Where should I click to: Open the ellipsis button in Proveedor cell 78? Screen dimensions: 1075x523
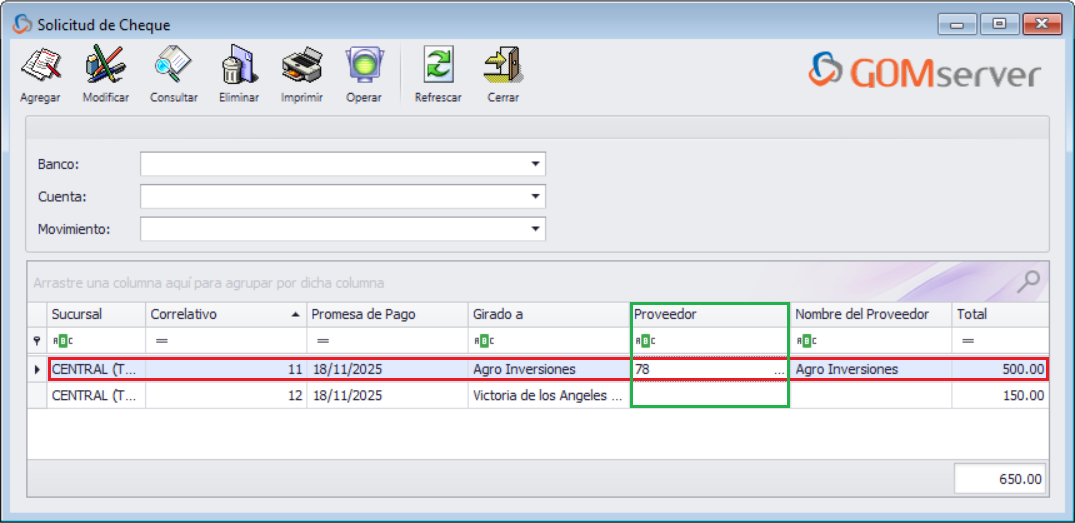(x=780, y=370)
